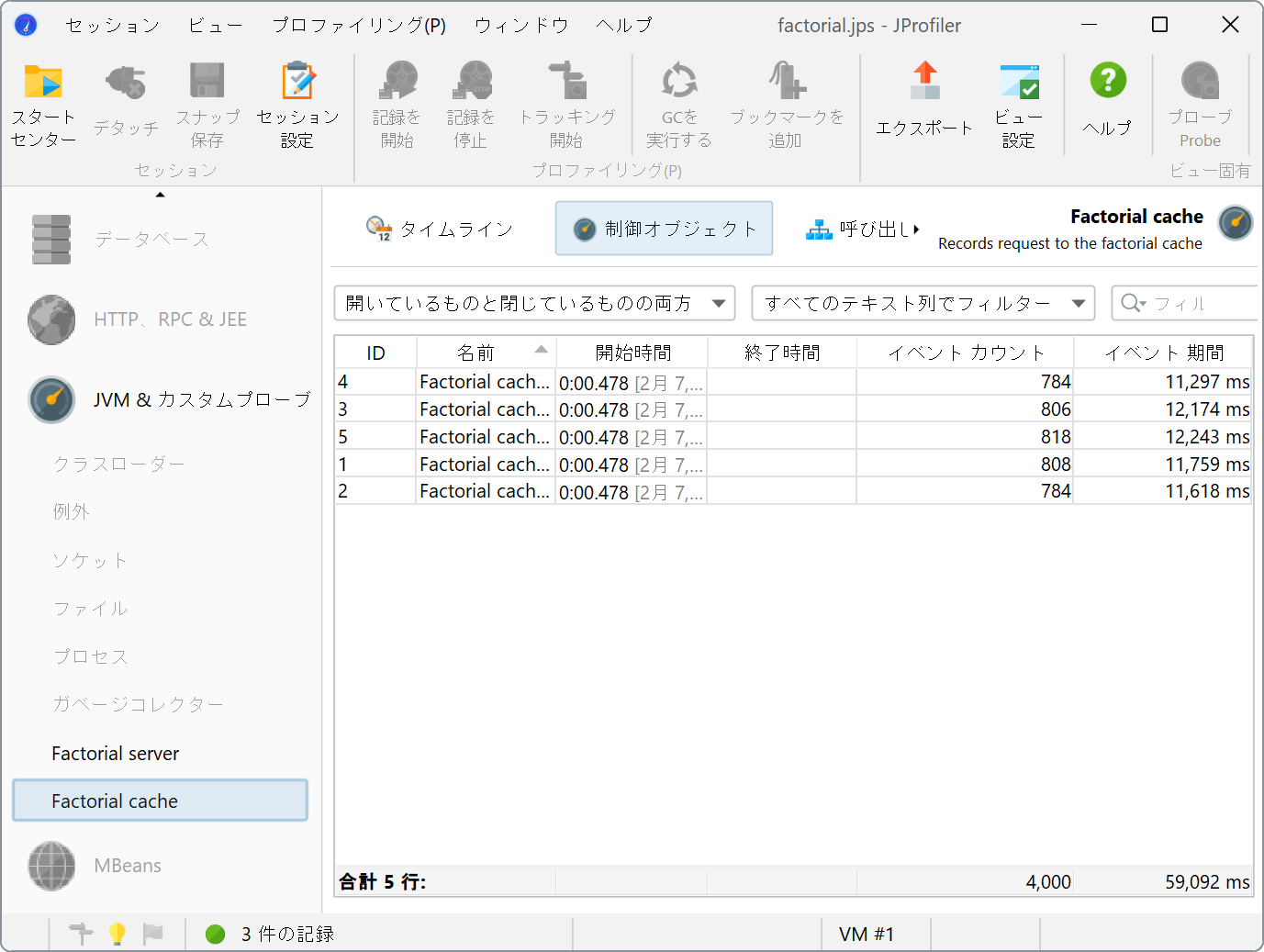Click ブックマークを追加 toolbar icon
Image resolution: width=1264 pixels, height=952 pixels.
(x=787, y=81)
